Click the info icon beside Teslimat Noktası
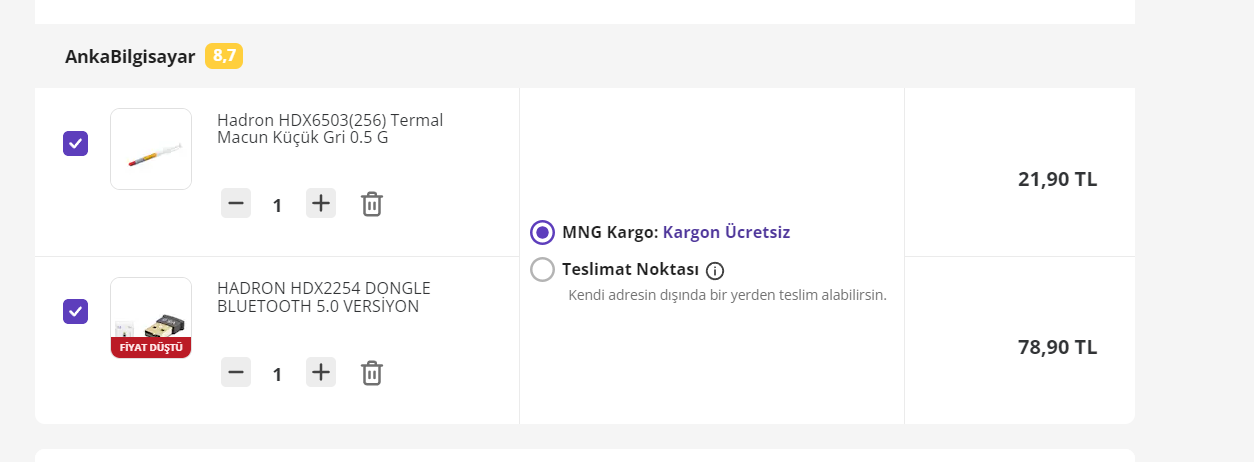 [x=715, y=270]
